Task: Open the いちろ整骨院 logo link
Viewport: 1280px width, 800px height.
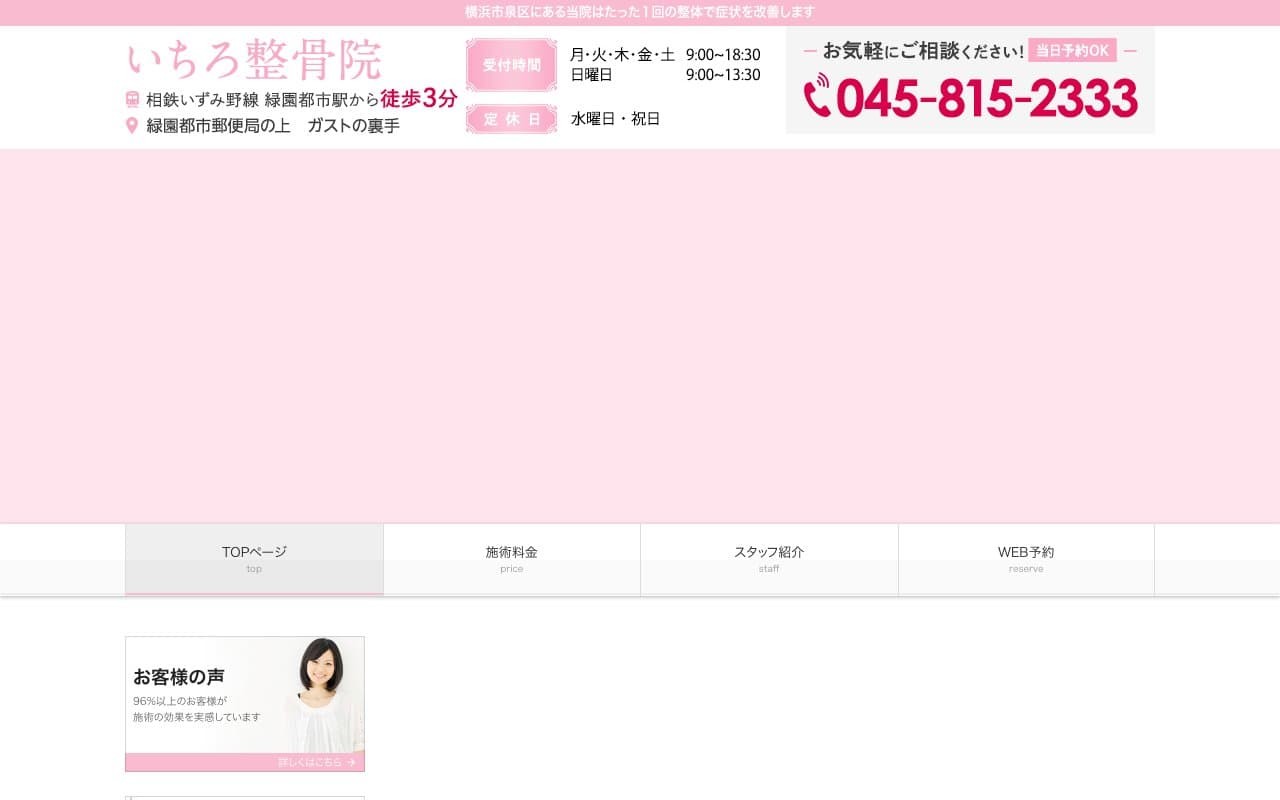Action: pyautogui.click(x=255, y=60)
